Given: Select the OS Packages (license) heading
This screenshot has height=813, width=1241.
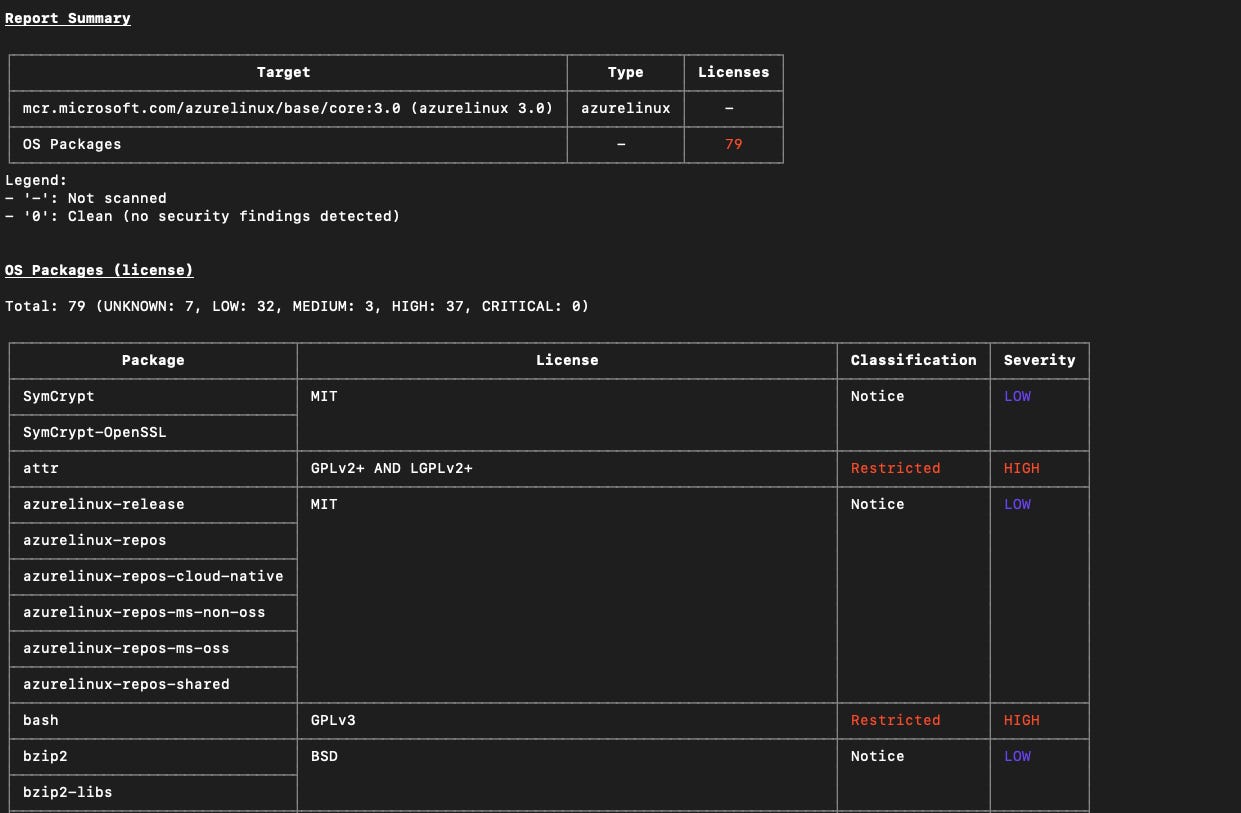Looking at the screenshot, I should 99,270.
